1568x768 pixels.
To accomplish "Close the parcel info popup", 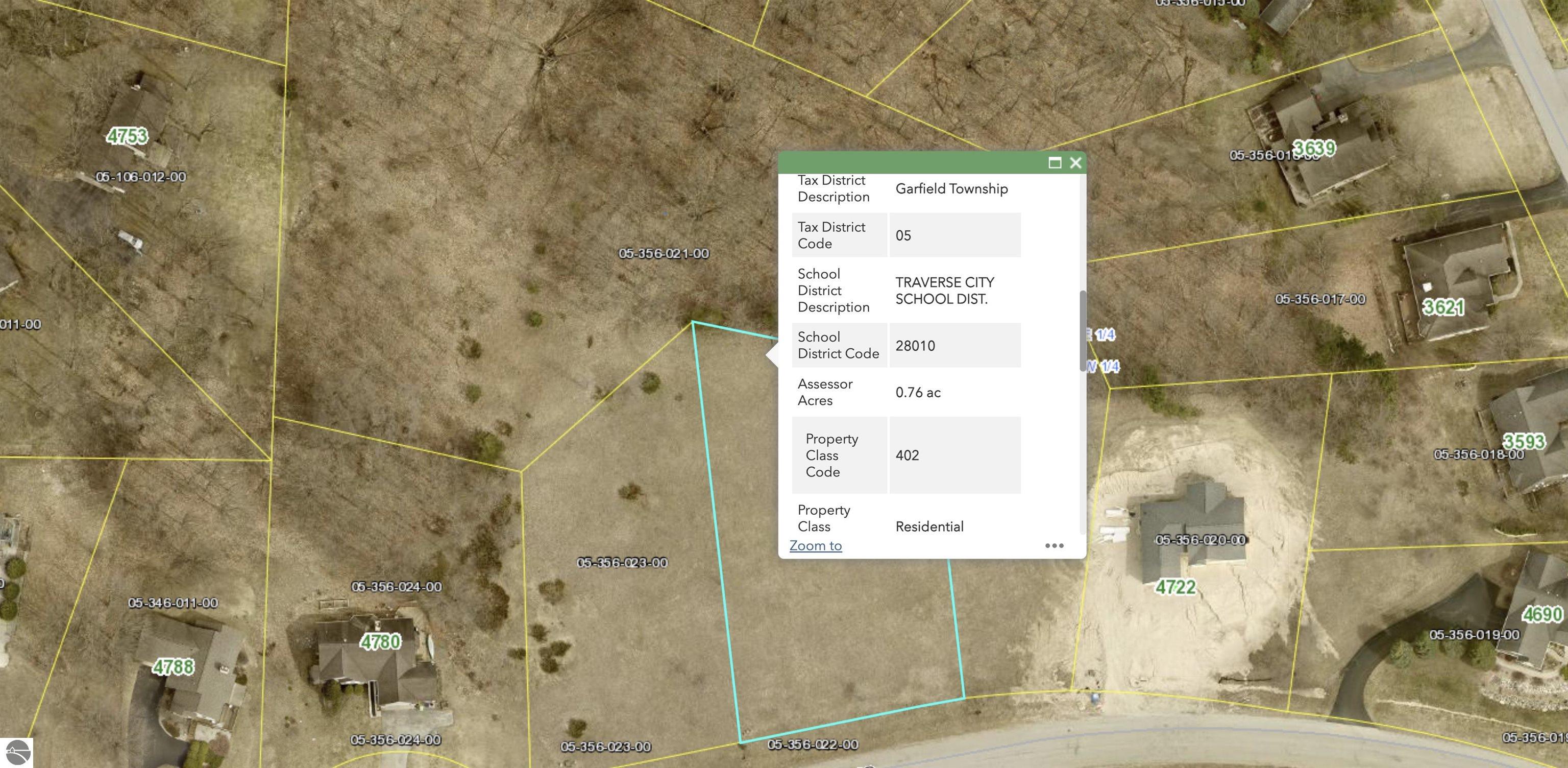I will [x=1075, y=162].
